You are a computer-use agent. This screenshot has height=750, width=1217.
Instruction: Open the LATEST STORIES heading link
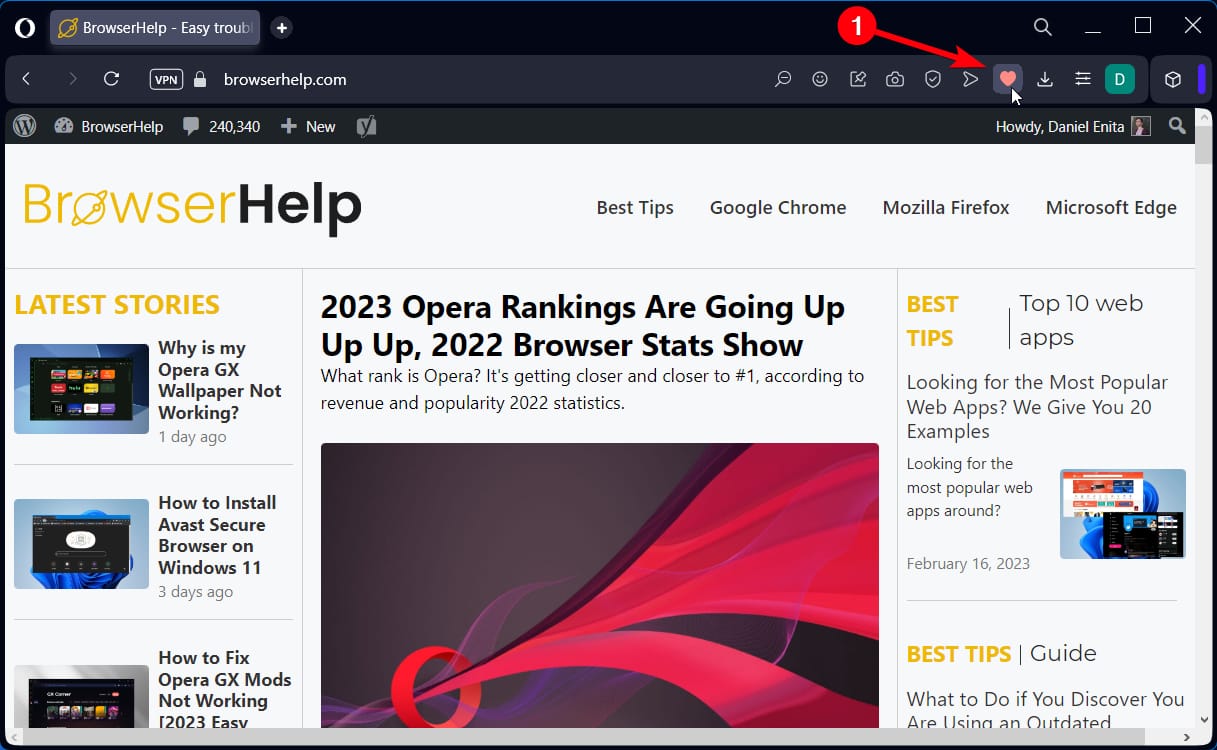tap(117, 304)
